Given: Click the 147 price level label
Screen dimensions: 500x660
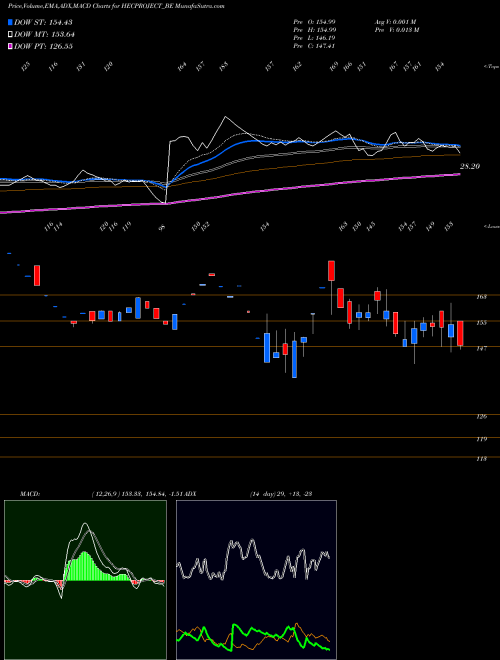Looking at the screenshot, I should 481,349.
